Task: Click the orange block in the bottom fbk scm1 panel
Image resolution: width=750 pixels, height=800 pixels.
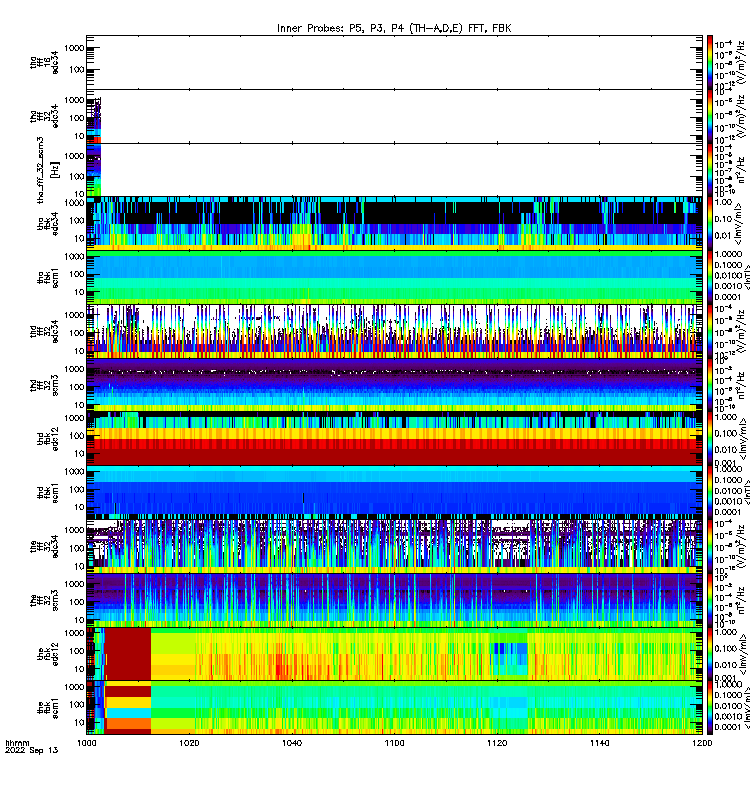Action: 128,723
